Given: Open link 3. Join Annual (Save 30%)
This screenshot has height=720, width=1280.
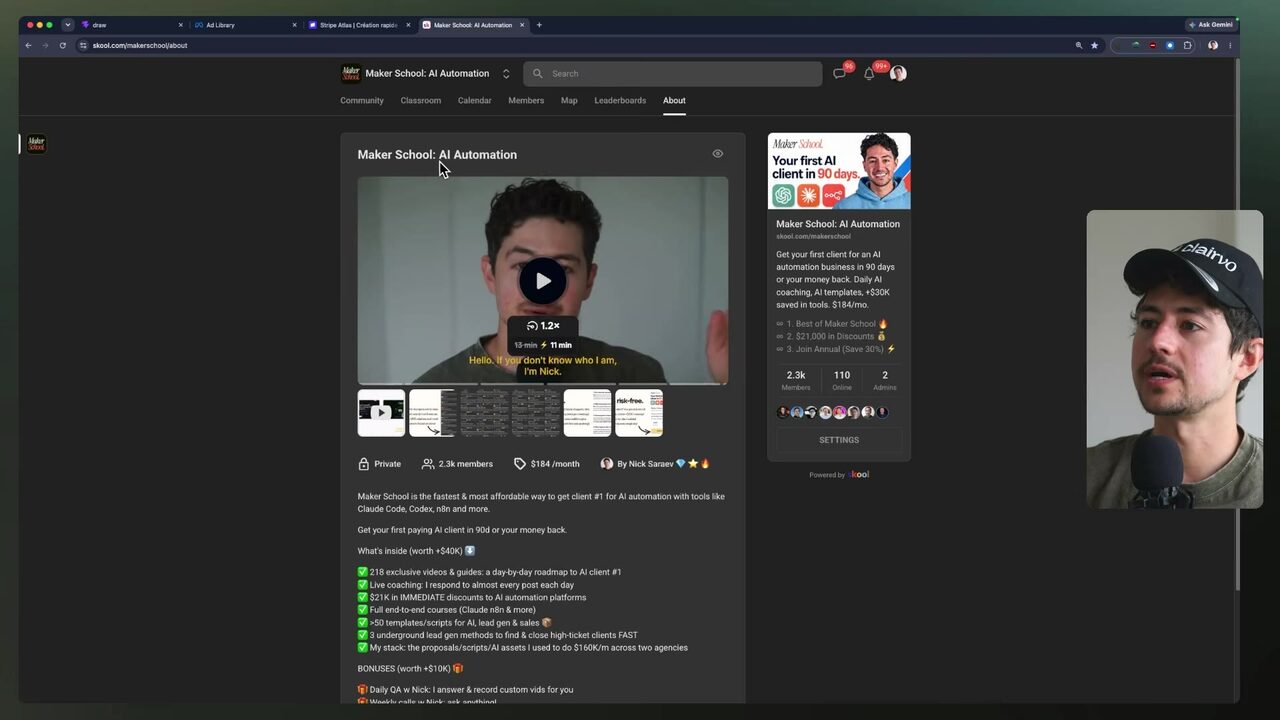Looking at the screenshot, I should pos(836,349).
